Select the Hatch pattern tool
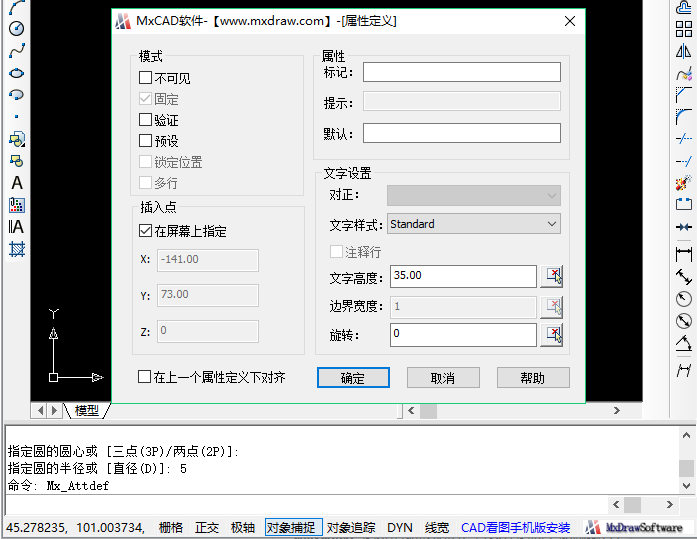 [16, 249]
